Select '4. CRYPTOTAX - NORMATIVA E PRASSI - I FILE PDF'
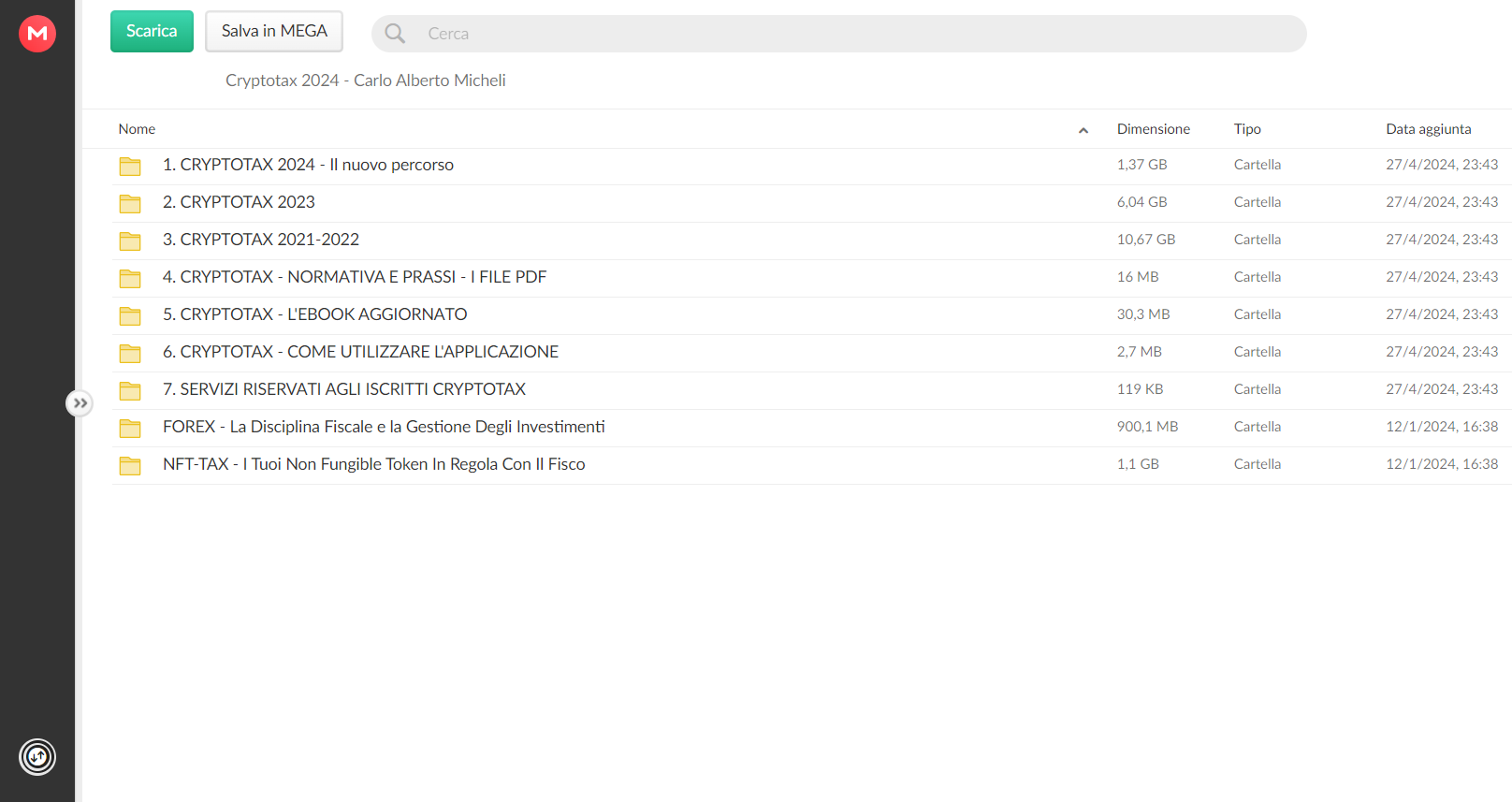The image size is (1512, 802). 355,277
